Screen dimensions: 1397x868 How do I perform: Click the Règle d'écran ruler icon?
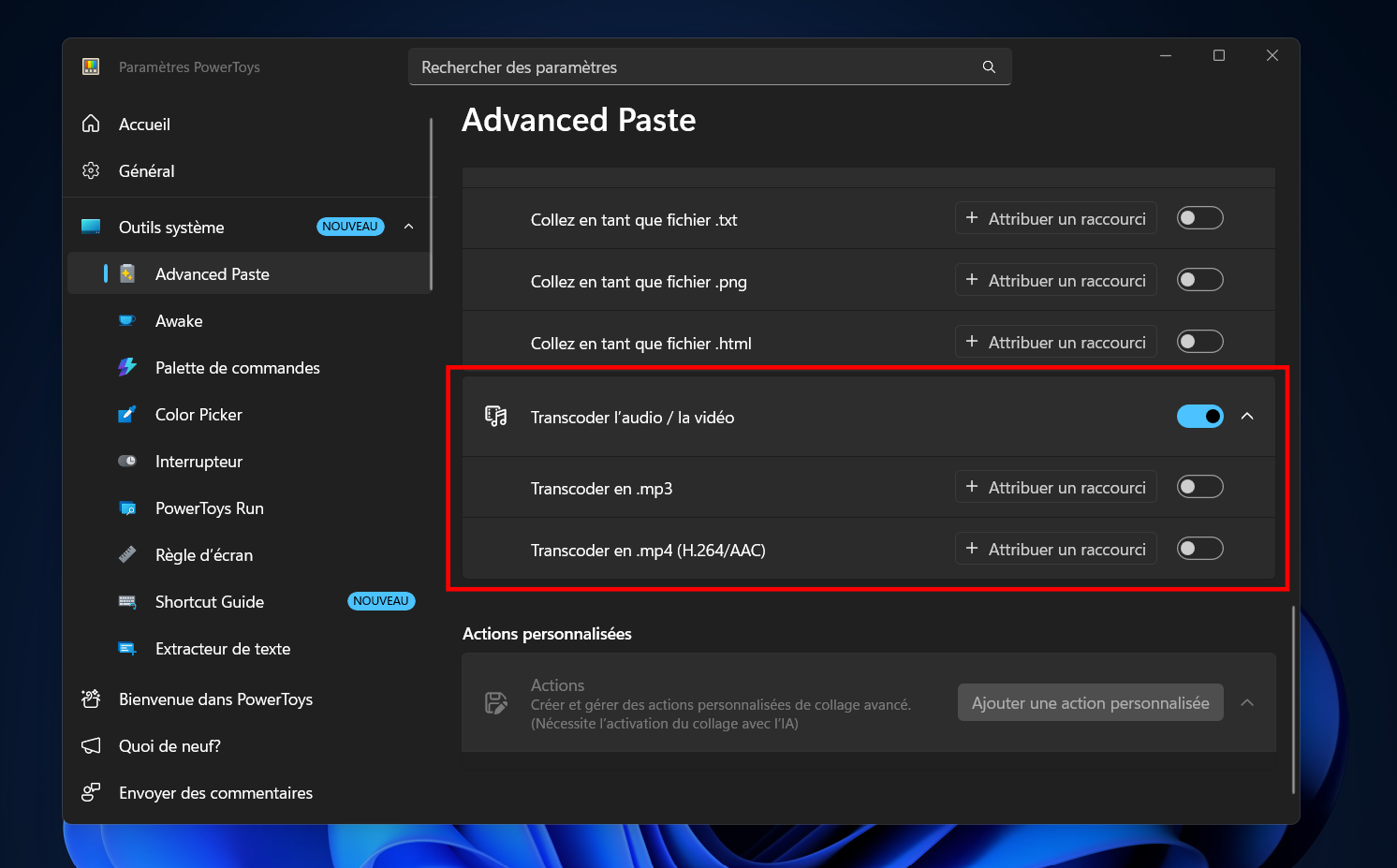click(127, 554)
